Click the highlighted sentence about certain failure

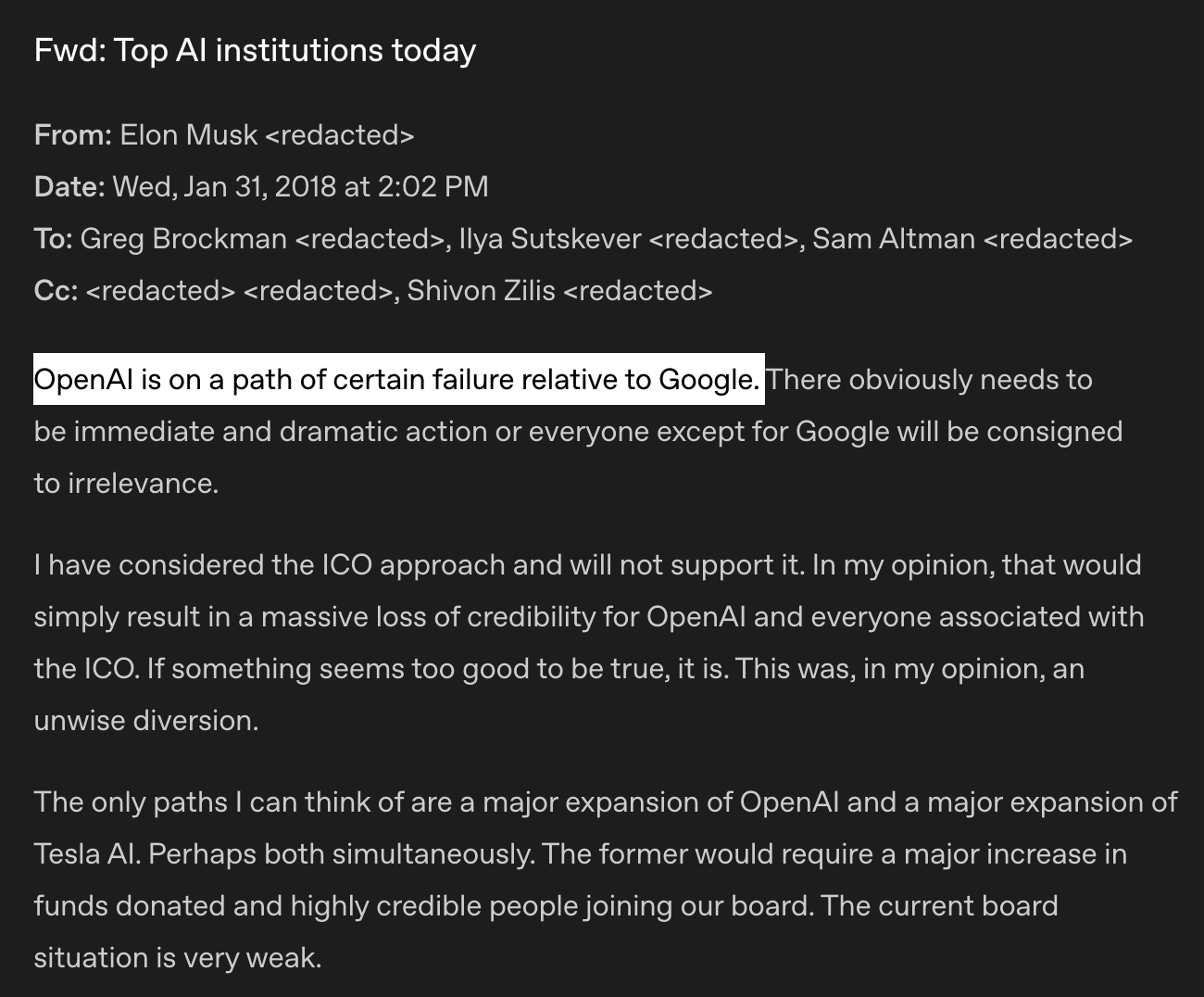[397, 380]
